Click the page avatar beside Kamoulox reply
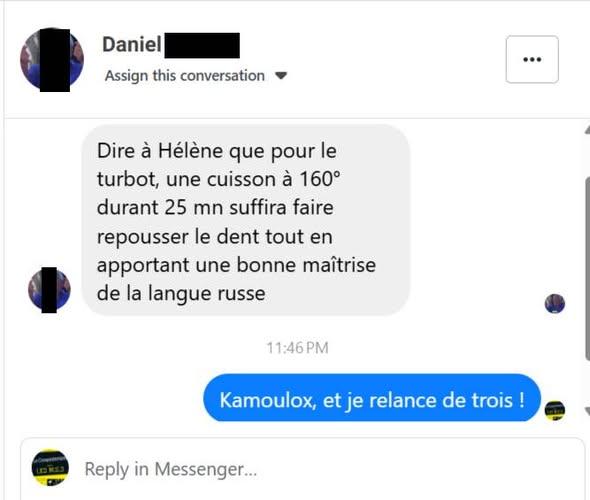This screenshot has height=500, width=590. (x=555, y=410)
